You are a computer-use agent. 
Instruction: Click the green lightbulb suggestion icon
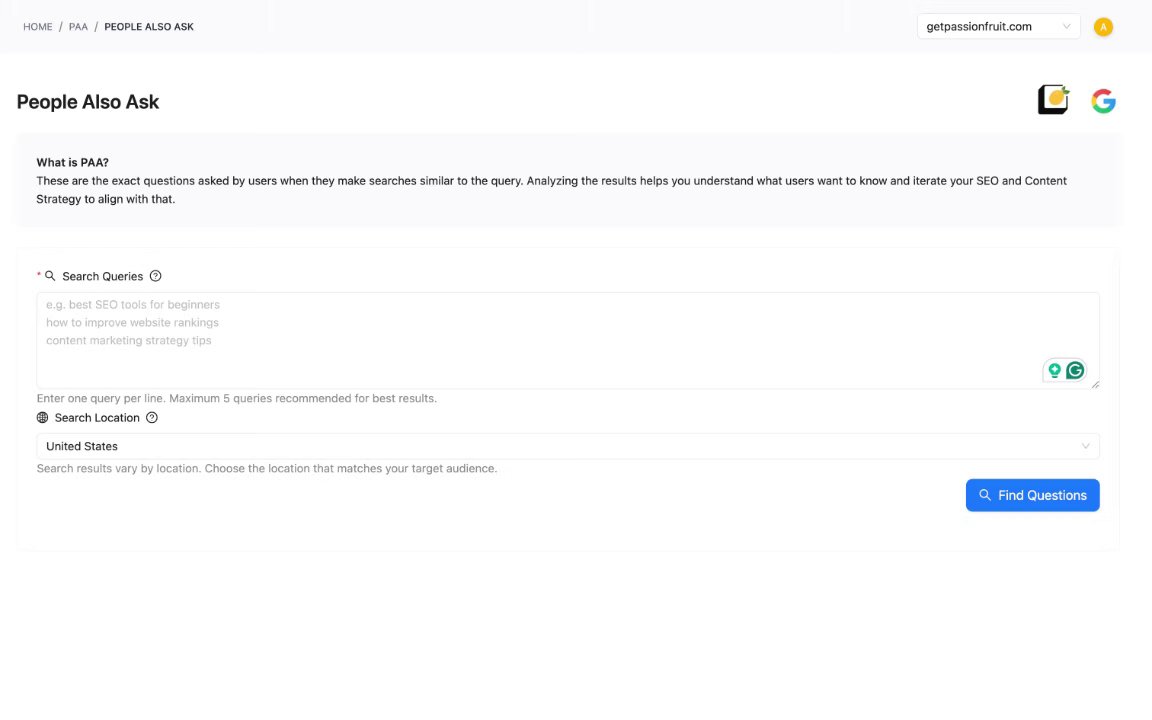coord(1054,370)
